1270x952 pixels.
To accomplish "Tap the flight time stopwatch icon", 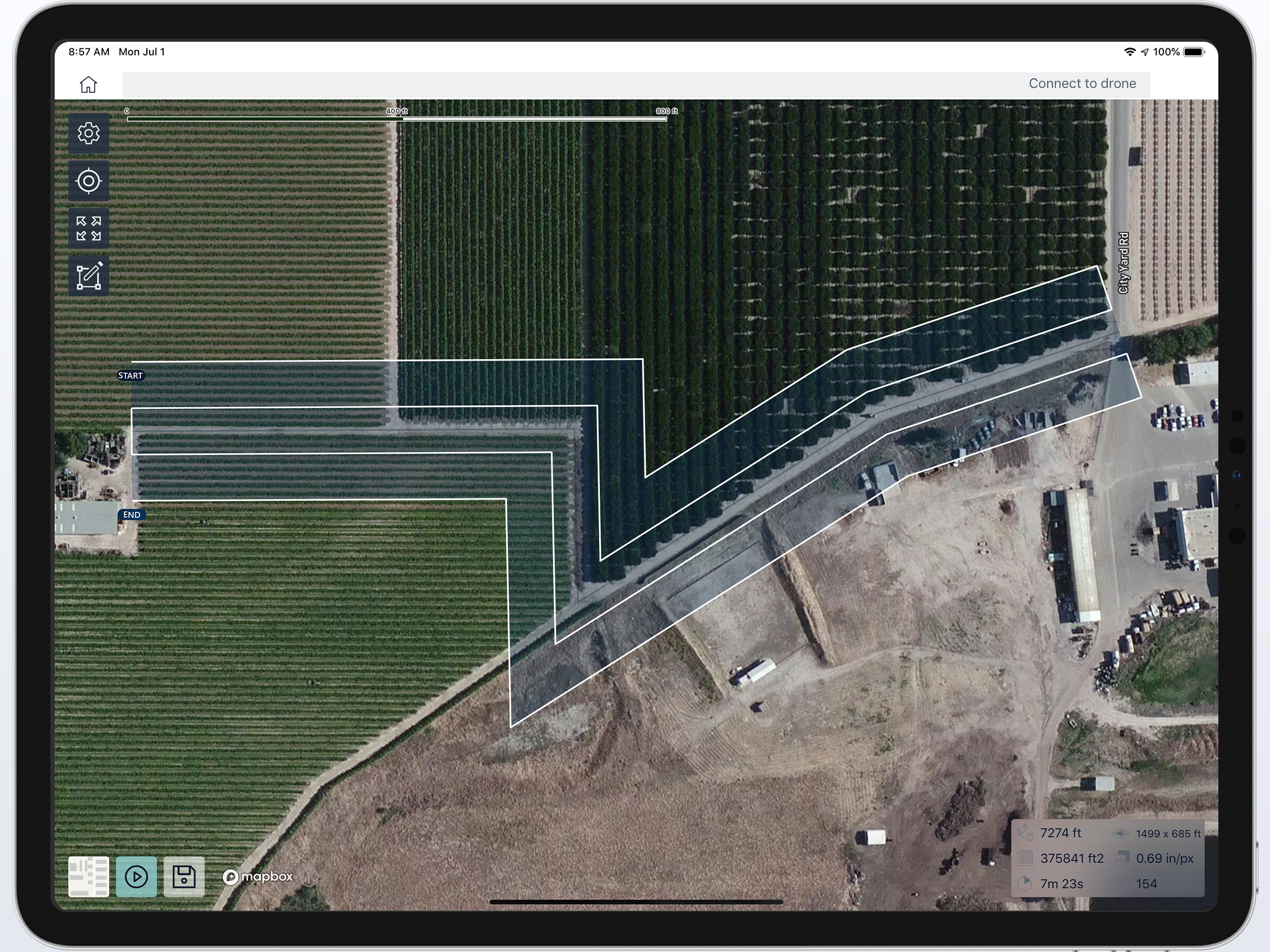I will pos(1025,884).
